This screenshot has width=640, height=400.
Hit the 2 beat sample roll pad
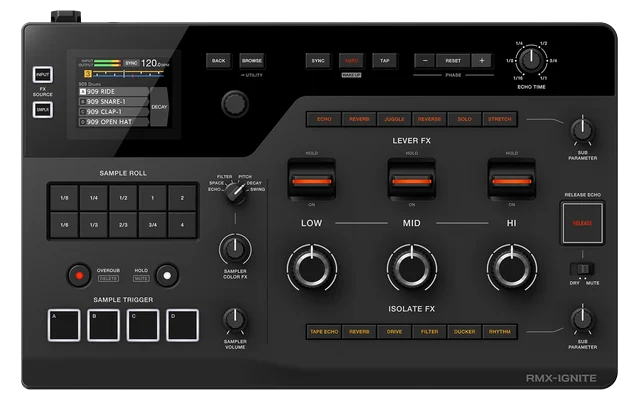[x=182, y=198]
